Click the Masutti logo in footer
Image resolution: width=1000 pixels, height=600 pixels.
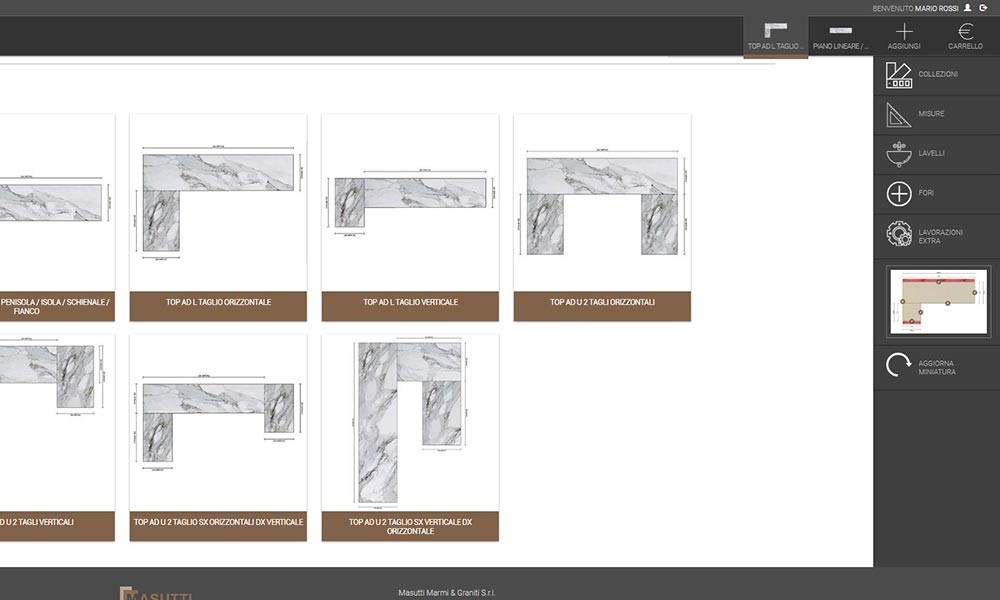(156, 593)
